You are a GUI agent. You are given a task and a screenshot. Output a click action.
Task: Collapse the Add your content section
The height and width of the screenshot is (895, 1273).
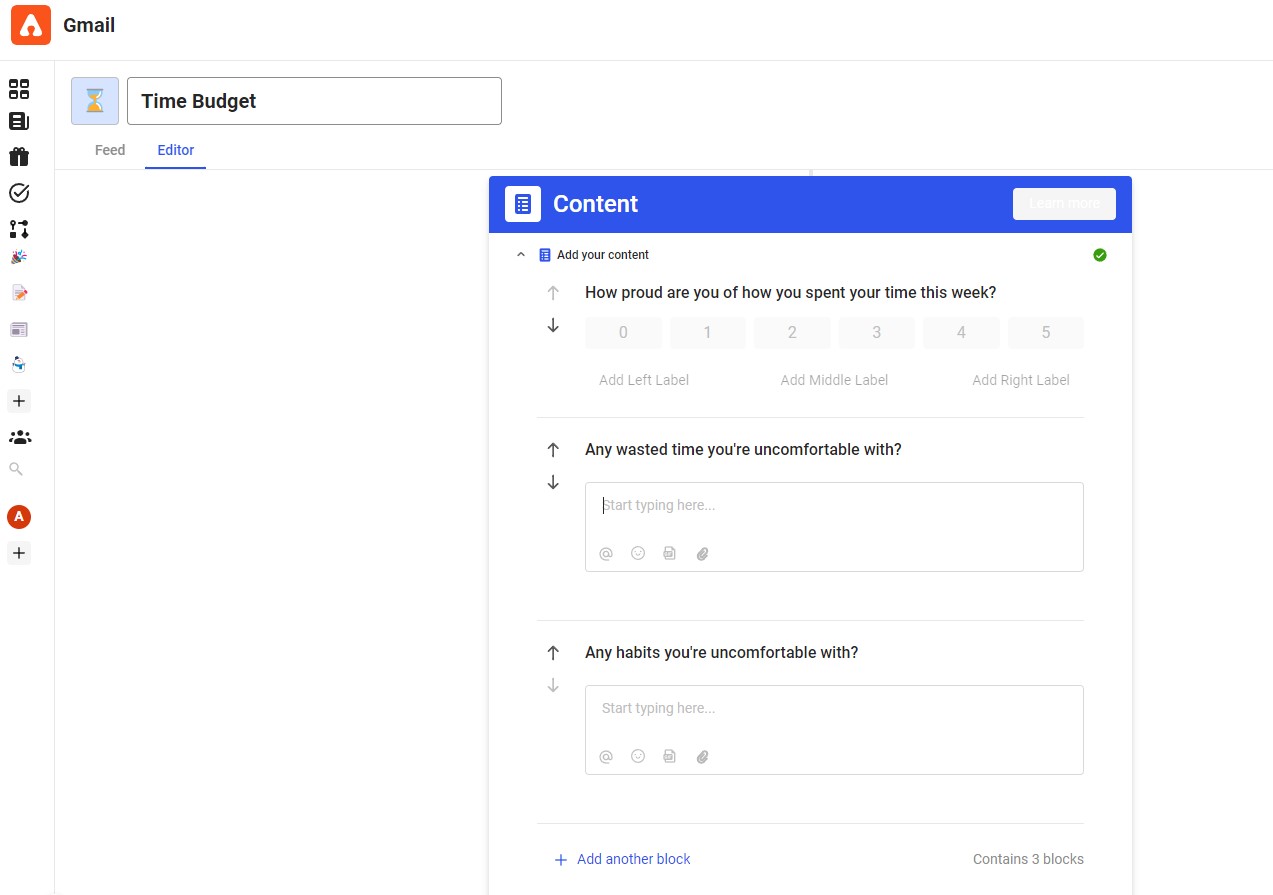(520, 255)
